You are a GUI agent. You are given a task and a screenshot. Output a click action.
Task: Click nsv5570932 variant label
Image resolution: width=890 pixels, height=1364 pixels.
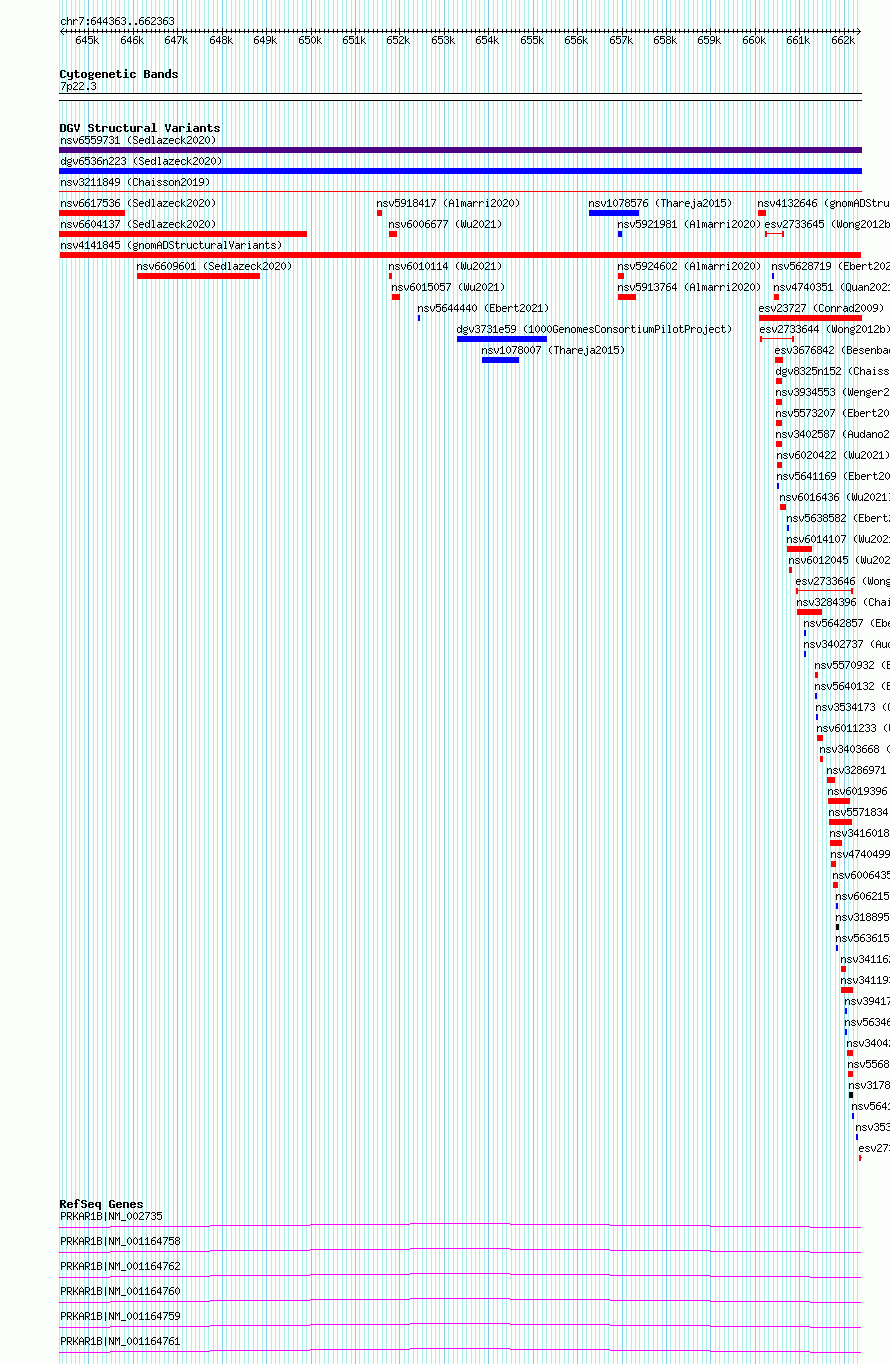pyautogui.click(x=852, y=665)
